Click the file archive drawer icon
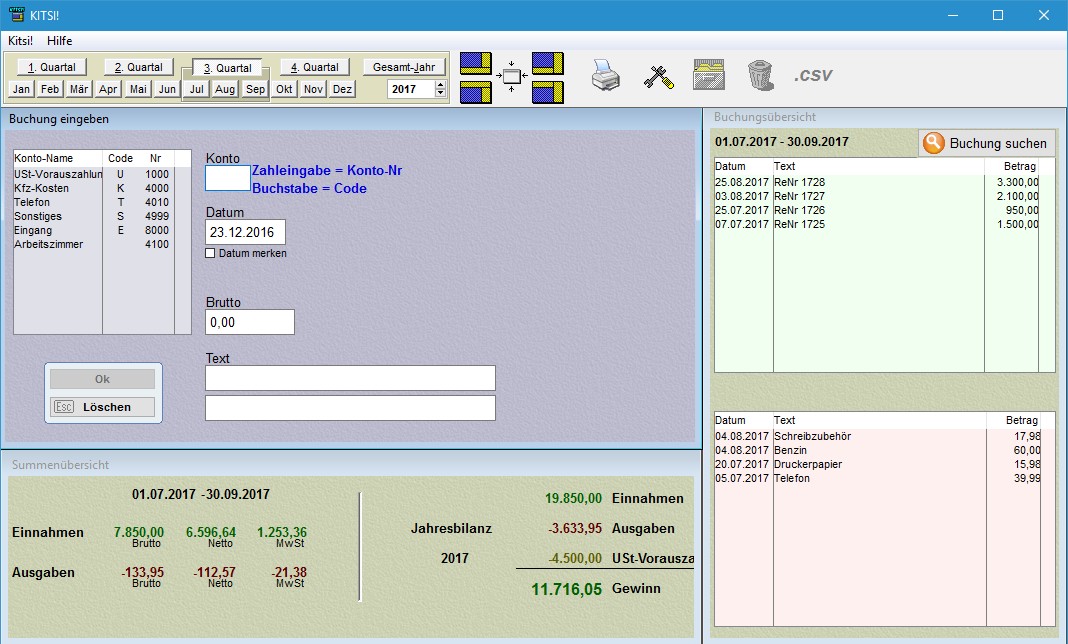Screen dimensions: 1068x644 [x=709, y=76]
